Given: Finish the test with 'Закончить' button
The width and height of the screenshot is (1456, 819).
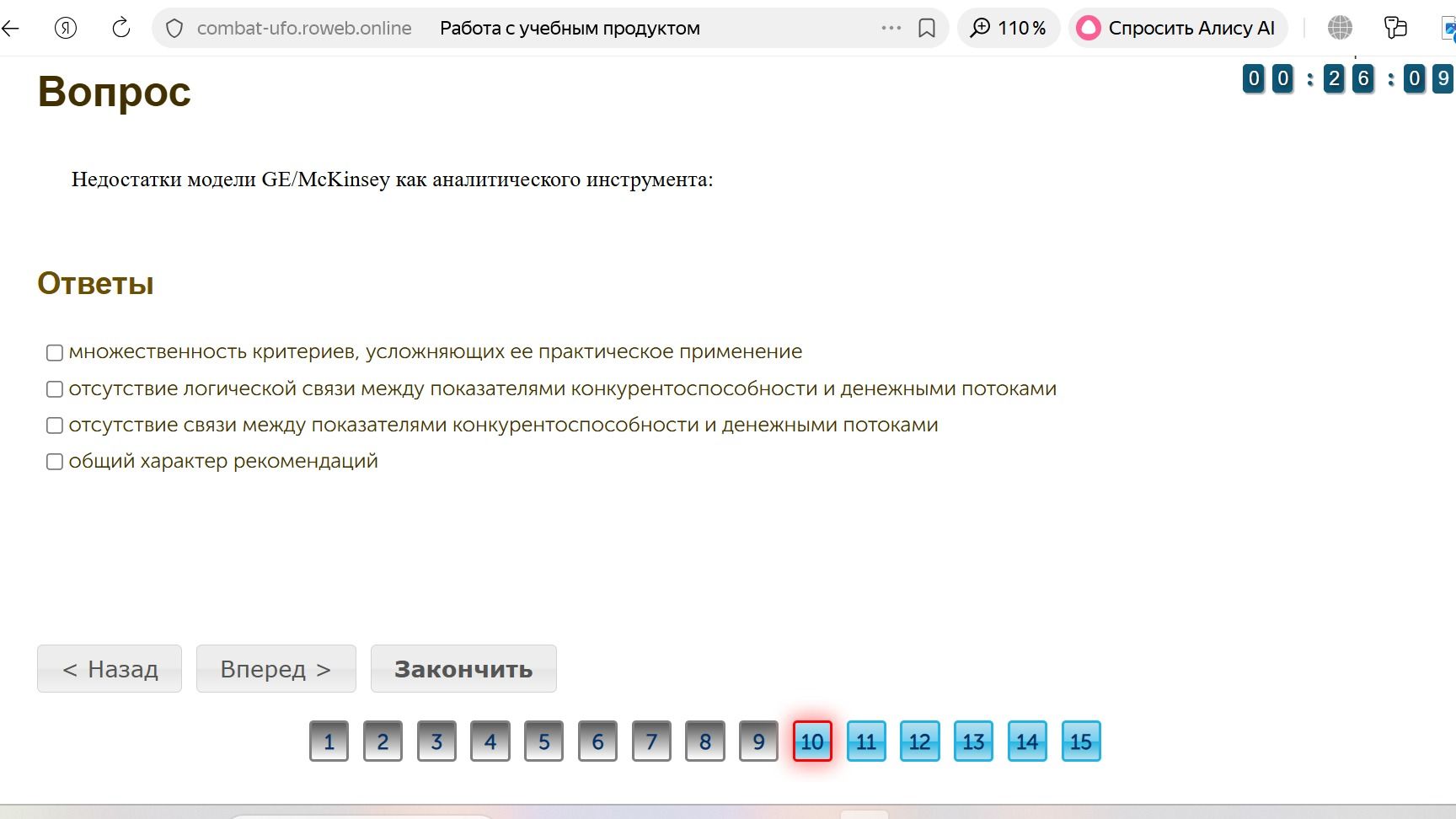Looking at the screenshot, I should pos(463,669).
